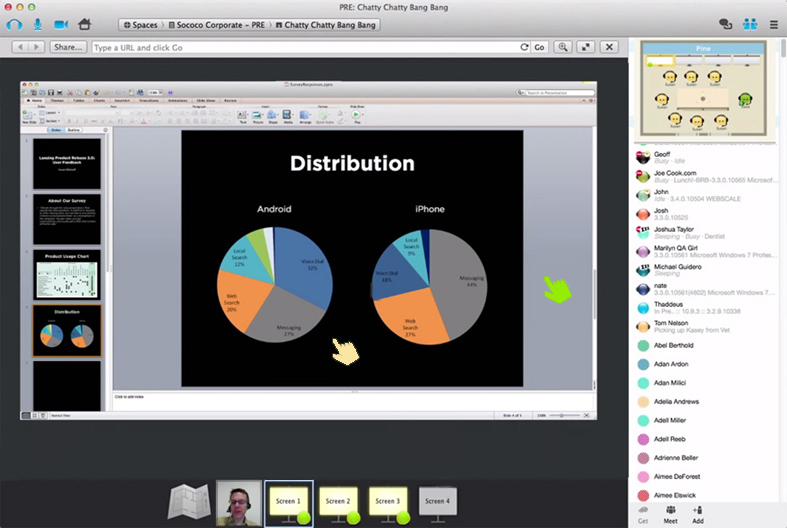Screen dimensions: 787x528
Task: Open the hamburger menu at top right
Action: 773,24
